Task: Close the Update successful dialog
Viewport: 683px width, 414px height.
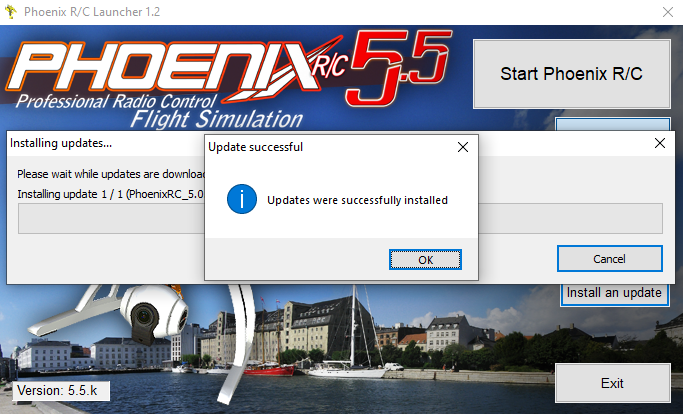Action: (462, 147)
